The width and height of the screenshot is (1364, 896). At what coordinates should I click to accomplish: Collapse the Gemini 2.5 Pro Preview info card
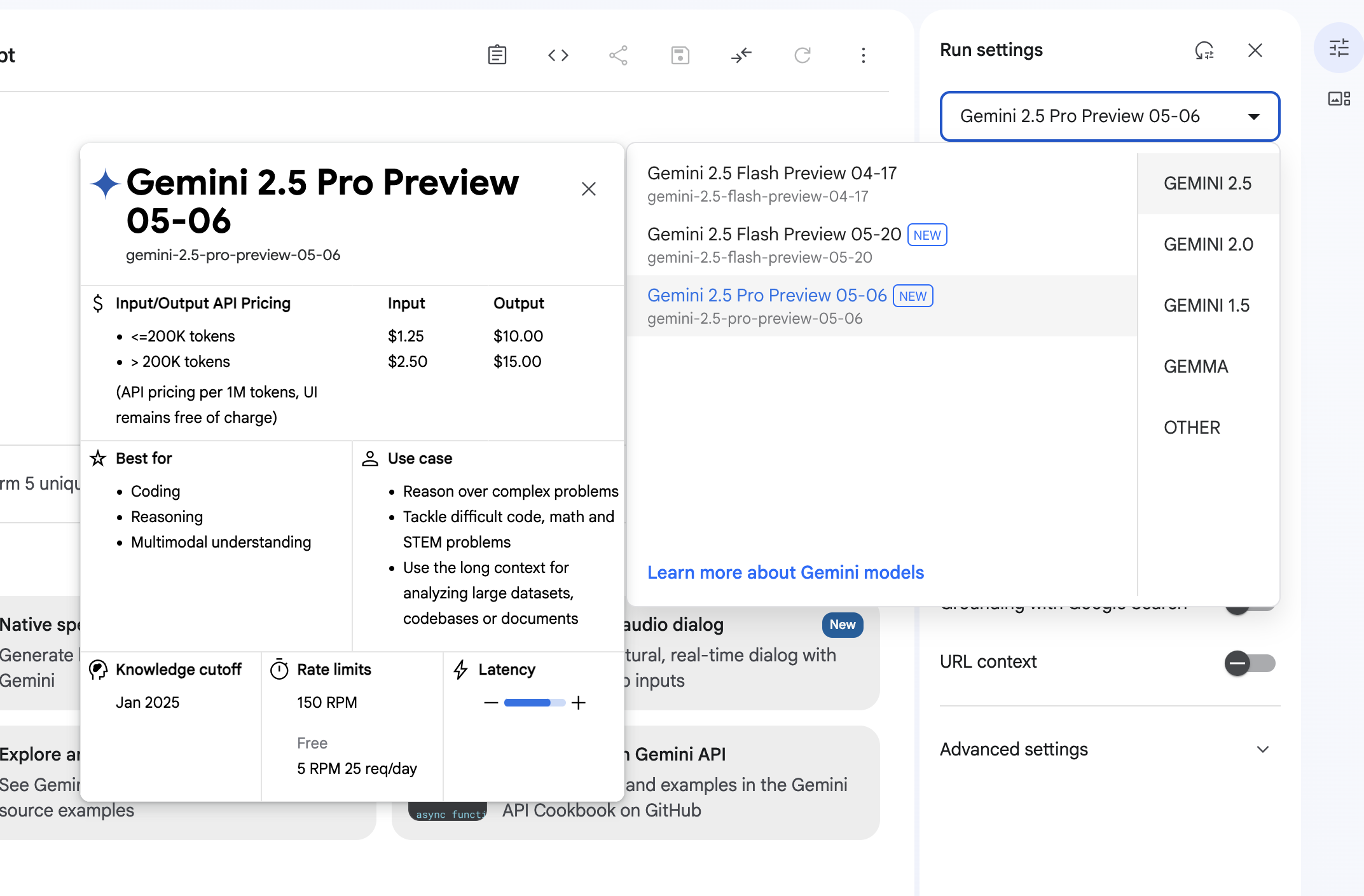(588, 188)
